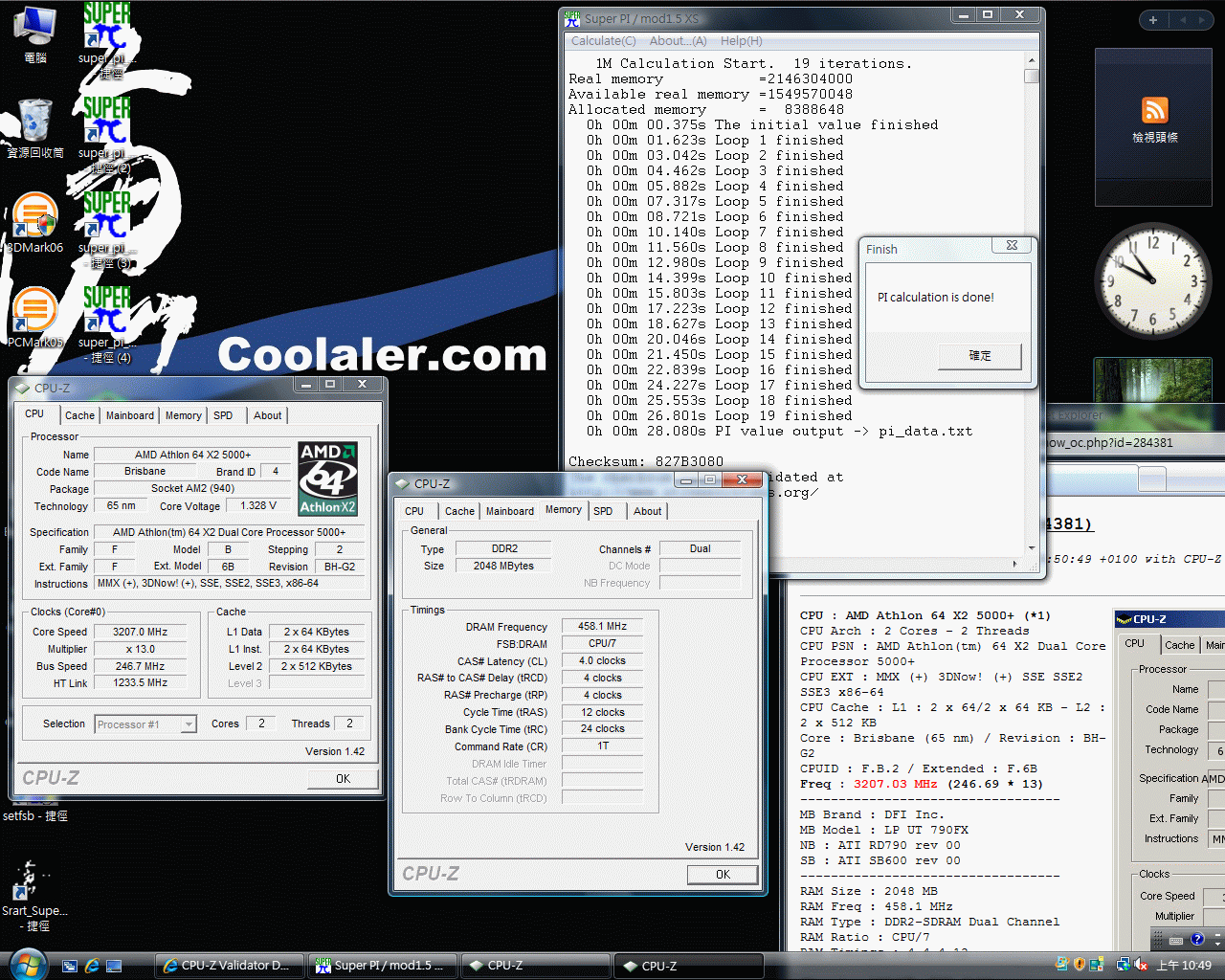
Task: Switch to SPD tab in CPU-Z CPU window
Action: (223, 415)
